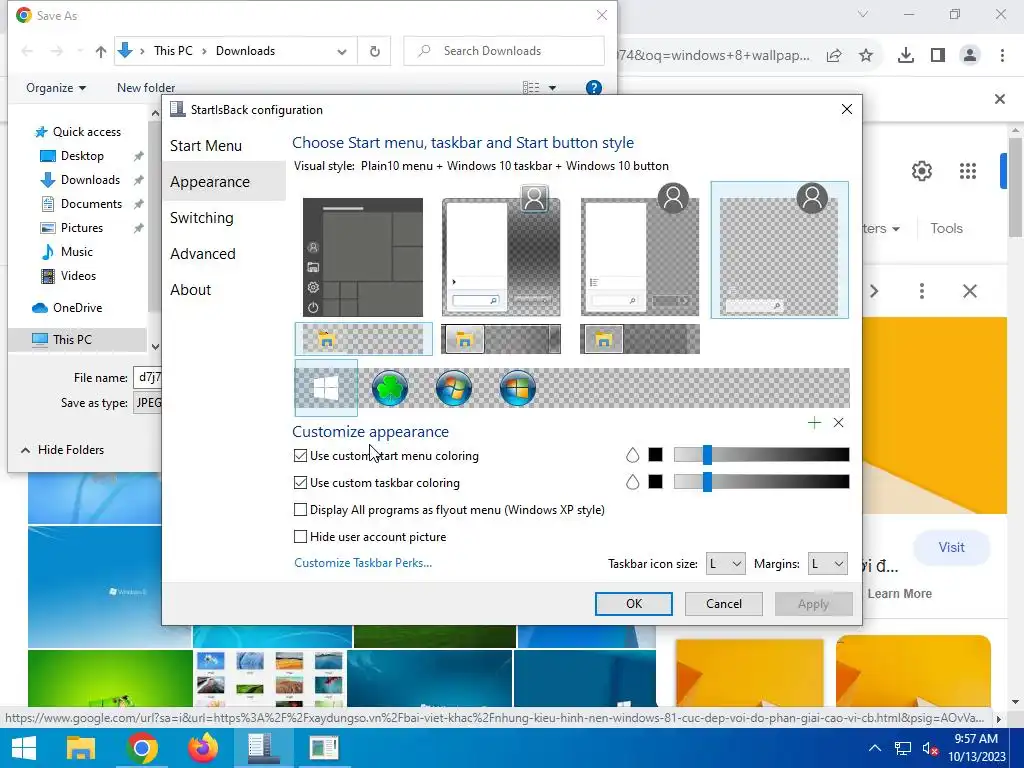Share this page via Chrome share icon
This screenshot has width=1024, height=768.
[834, 56]
